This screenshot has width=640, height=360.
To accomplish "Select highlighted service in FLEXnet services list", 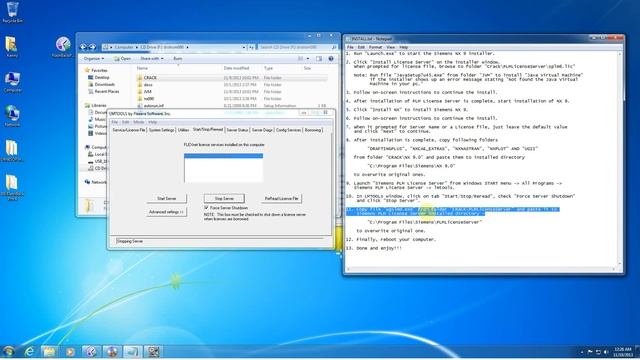I will [x=223, y=156].
